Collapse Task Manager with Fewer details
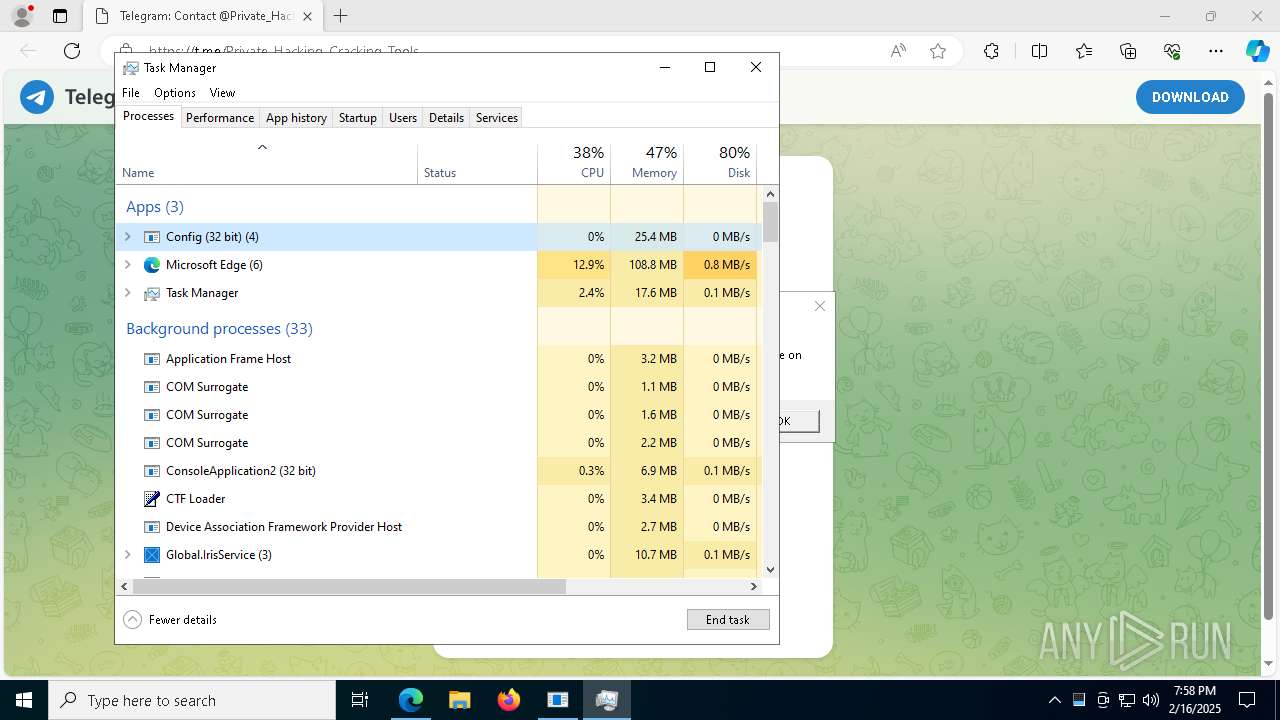The image size is (1280, 720). [170, 620]
